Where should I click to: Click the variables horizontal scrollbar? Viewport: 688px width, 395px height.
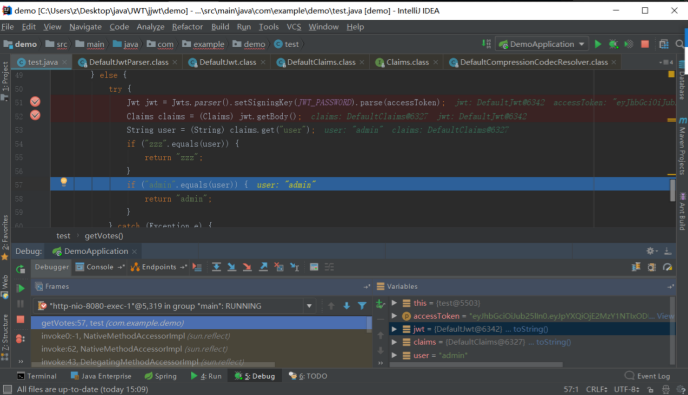point(476,364)
